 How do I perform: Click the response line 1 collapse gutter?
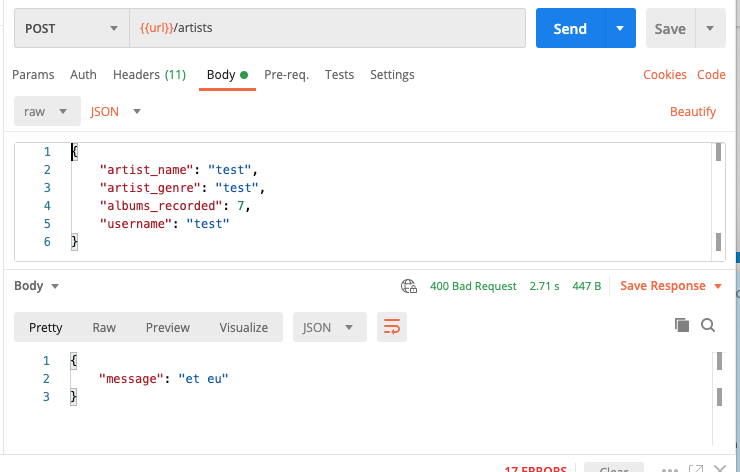pyautogui.click(x=60, y=360)
